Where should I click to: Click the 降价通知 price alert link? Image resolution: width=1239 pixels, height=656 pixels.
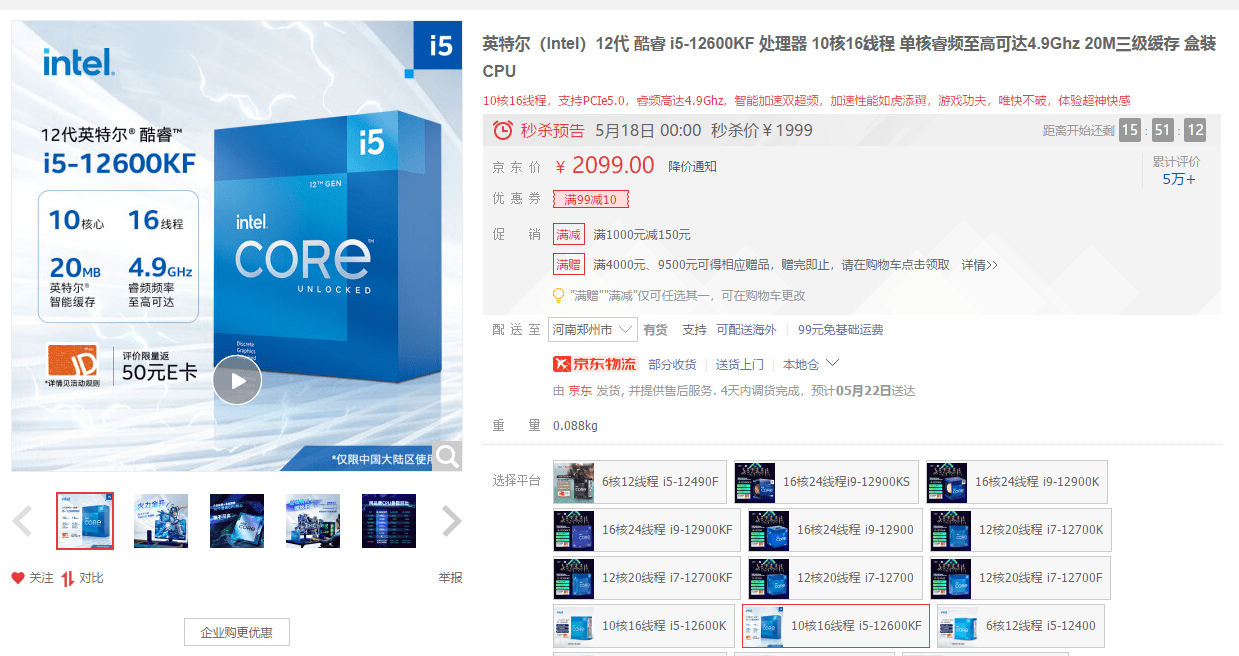[692, 167]
